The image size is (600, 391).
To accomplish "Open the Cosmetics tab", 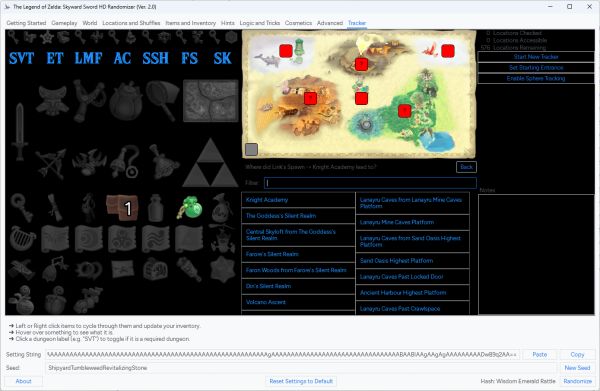I will point(298,23).
